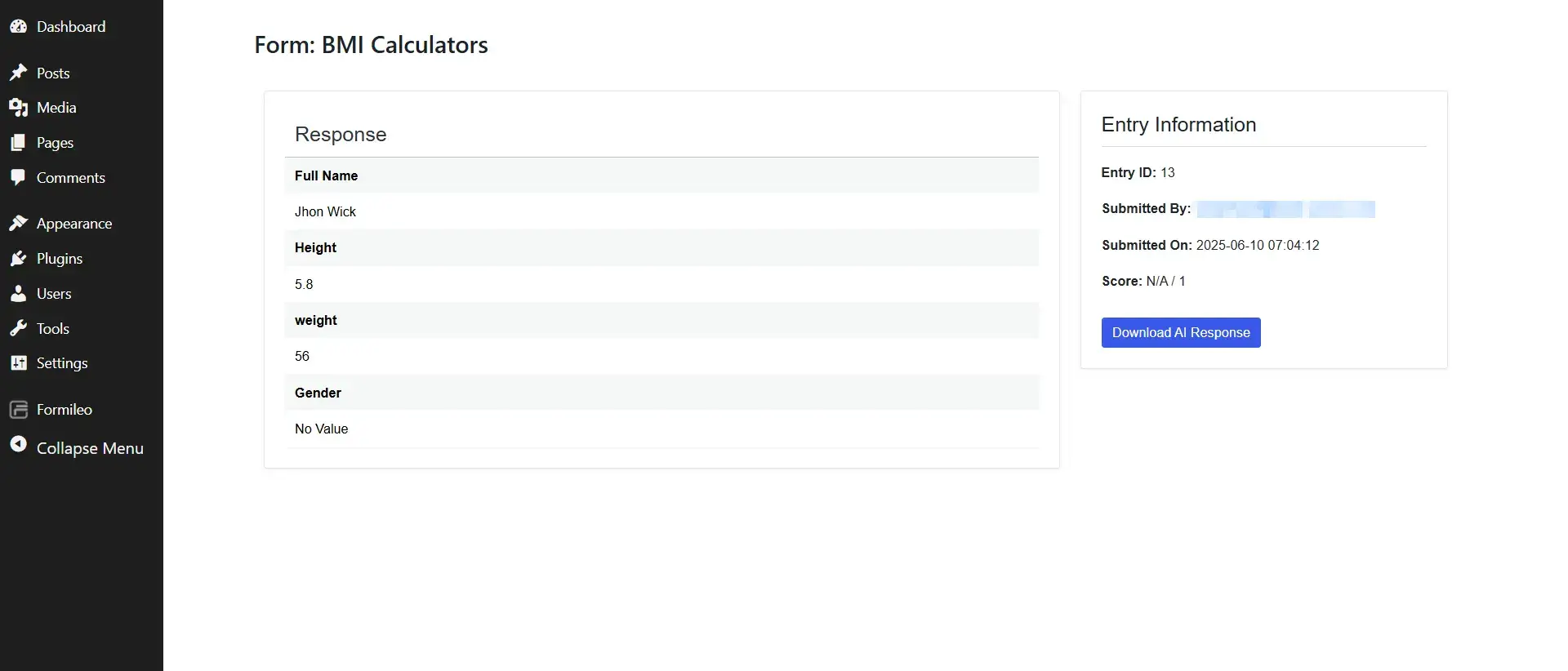The image size is (1568, 671).
Task: Click the Appearance paintbrush icon
Action: coord(18,224)
